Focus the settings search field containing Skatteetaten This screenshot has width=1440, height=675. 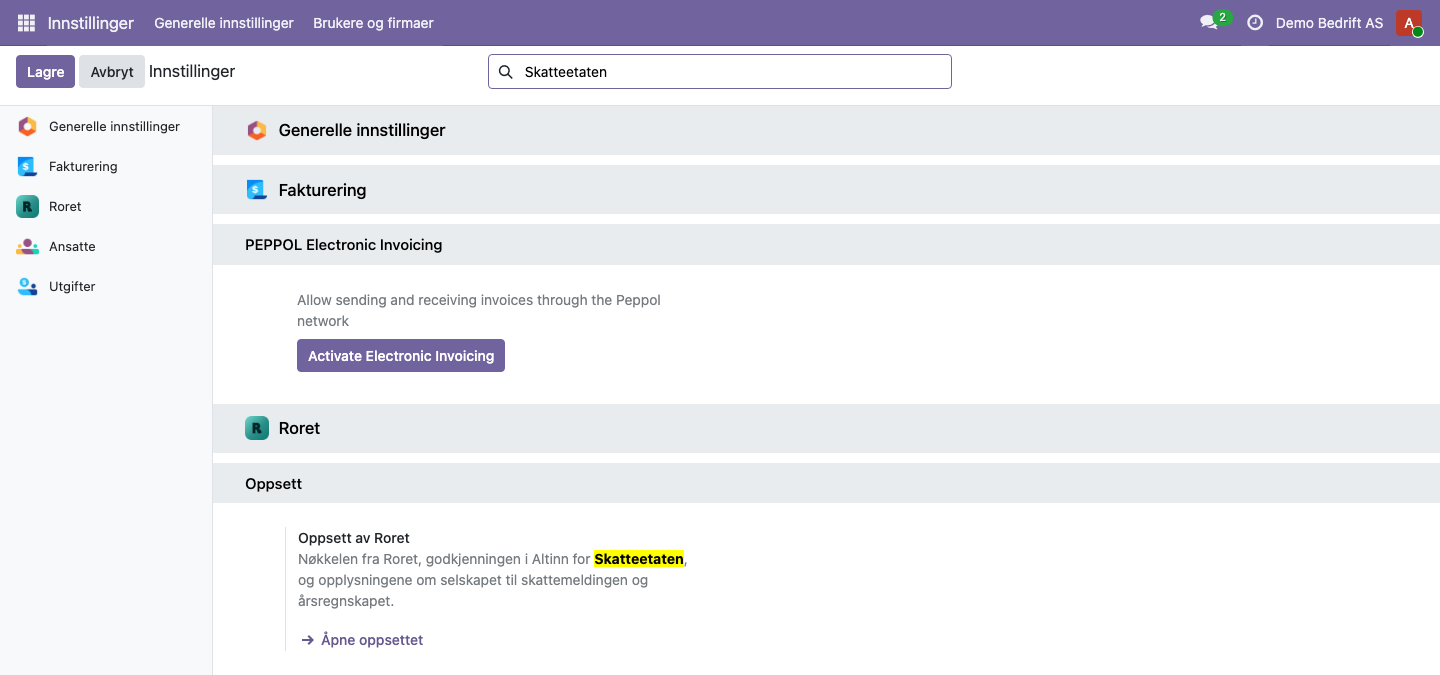720,72
